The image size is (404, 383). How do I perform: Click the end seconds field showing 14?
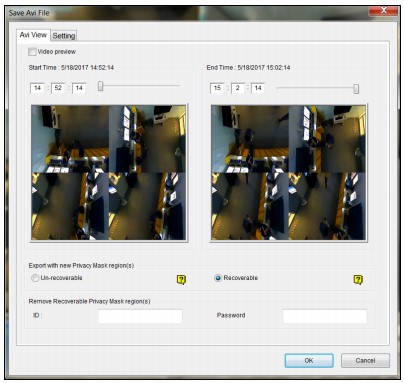[x=258, y=88]
